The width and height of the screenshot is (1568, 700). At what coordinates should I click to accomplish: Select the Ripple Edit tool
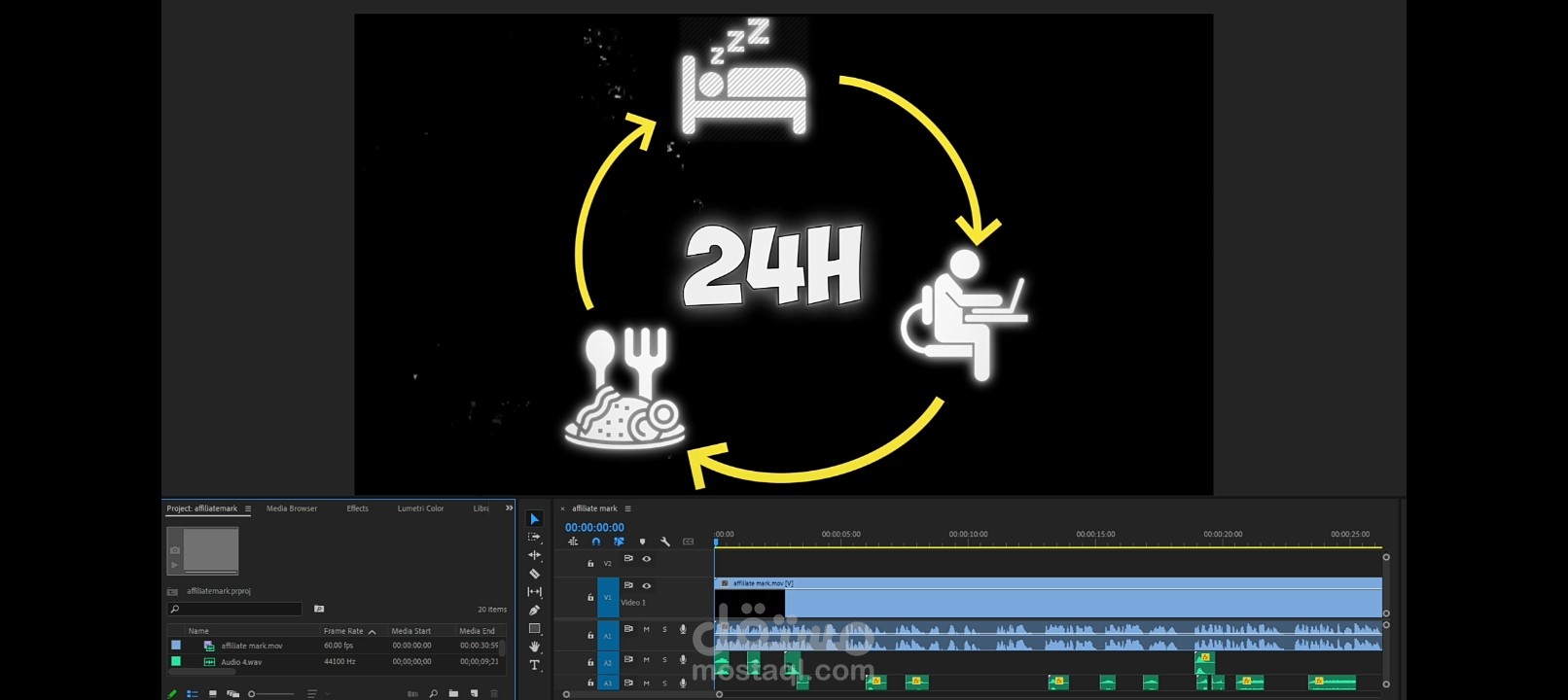(x=534, y=555)
